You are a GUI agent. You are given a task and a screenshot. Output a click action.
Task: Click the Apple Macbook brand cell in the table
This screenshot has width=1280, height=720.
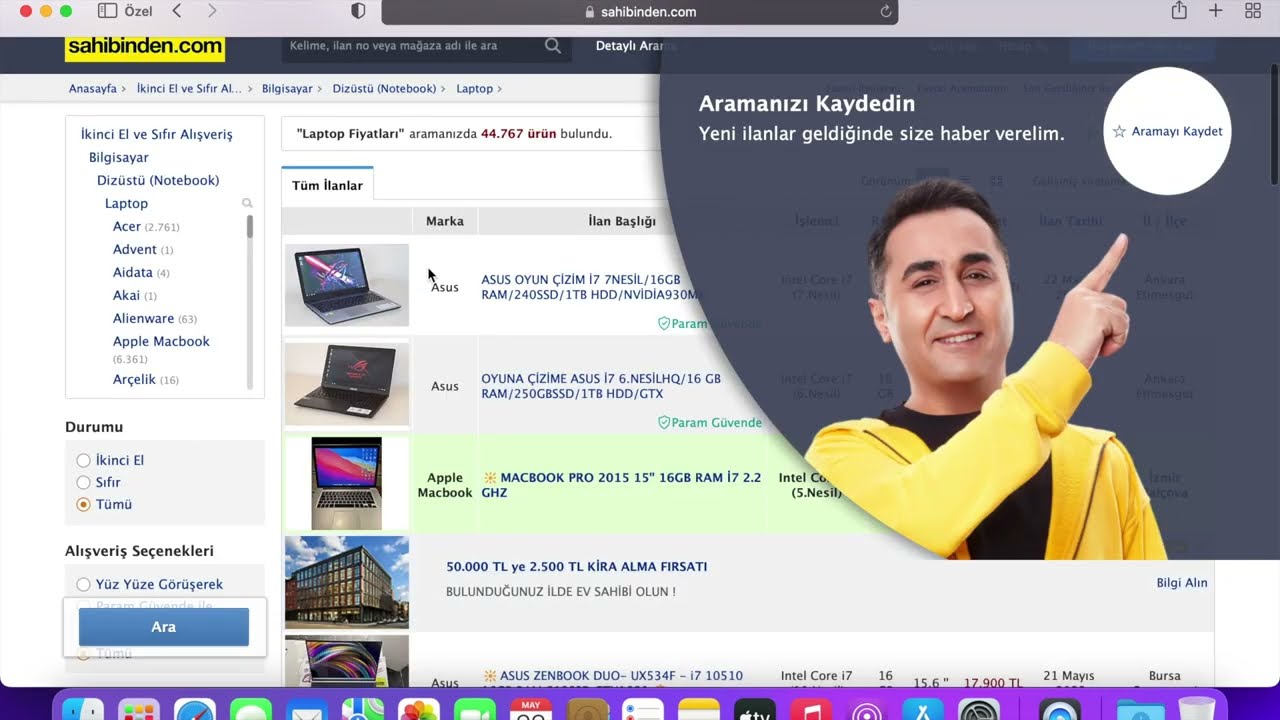click(x=445, y=485)
